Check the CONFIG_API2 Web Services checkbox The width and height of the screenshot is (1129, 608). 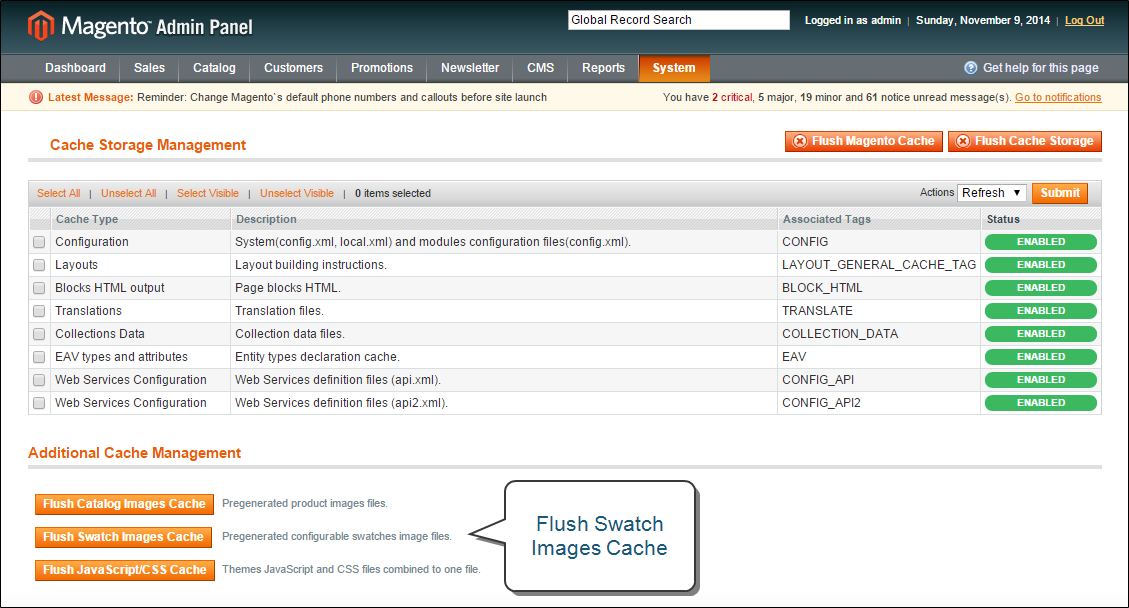coord(39,403)
